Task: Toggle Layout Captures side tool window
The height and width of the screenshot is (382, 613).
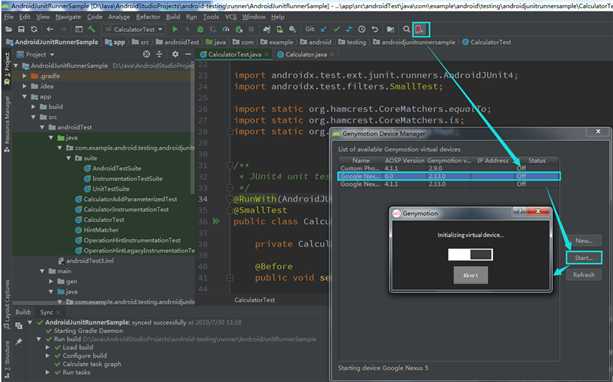Action: tap(7, 305)
